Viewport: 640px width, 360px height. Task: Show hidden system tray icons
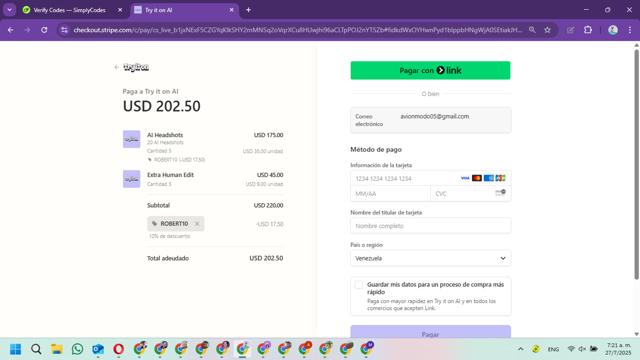520,349
